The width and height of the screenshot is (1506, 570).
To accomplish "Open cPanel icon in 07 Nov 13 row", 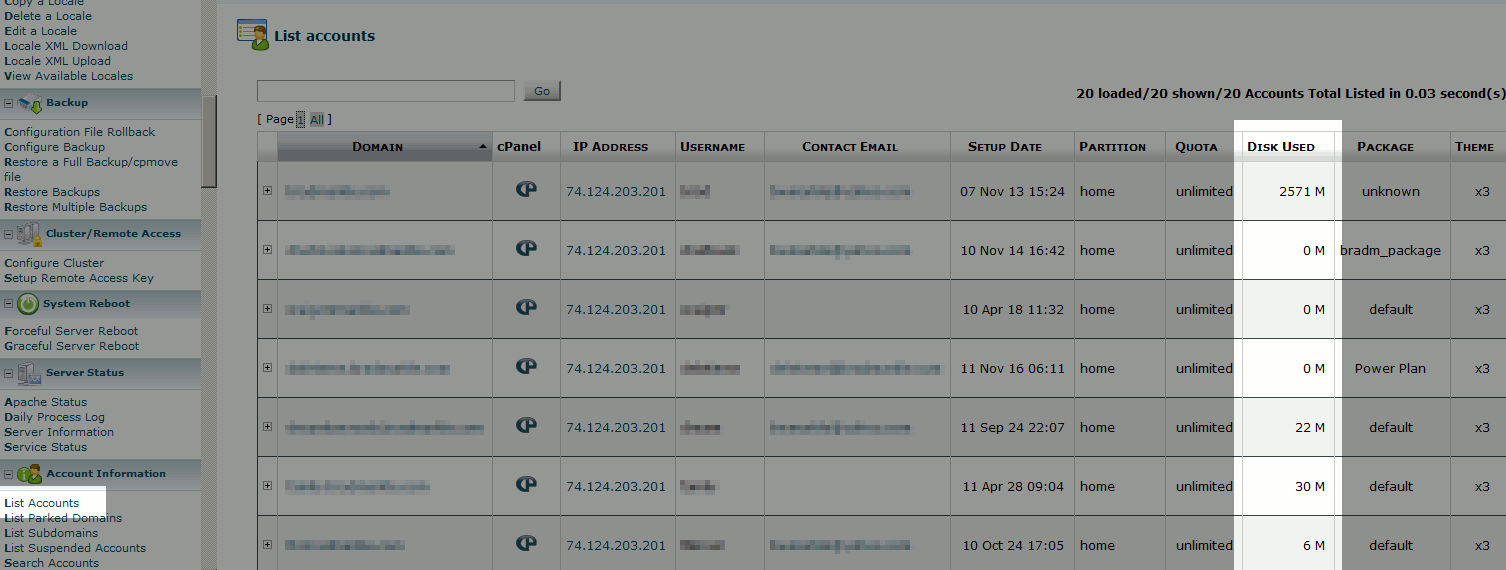I will (x=526, y=189).
